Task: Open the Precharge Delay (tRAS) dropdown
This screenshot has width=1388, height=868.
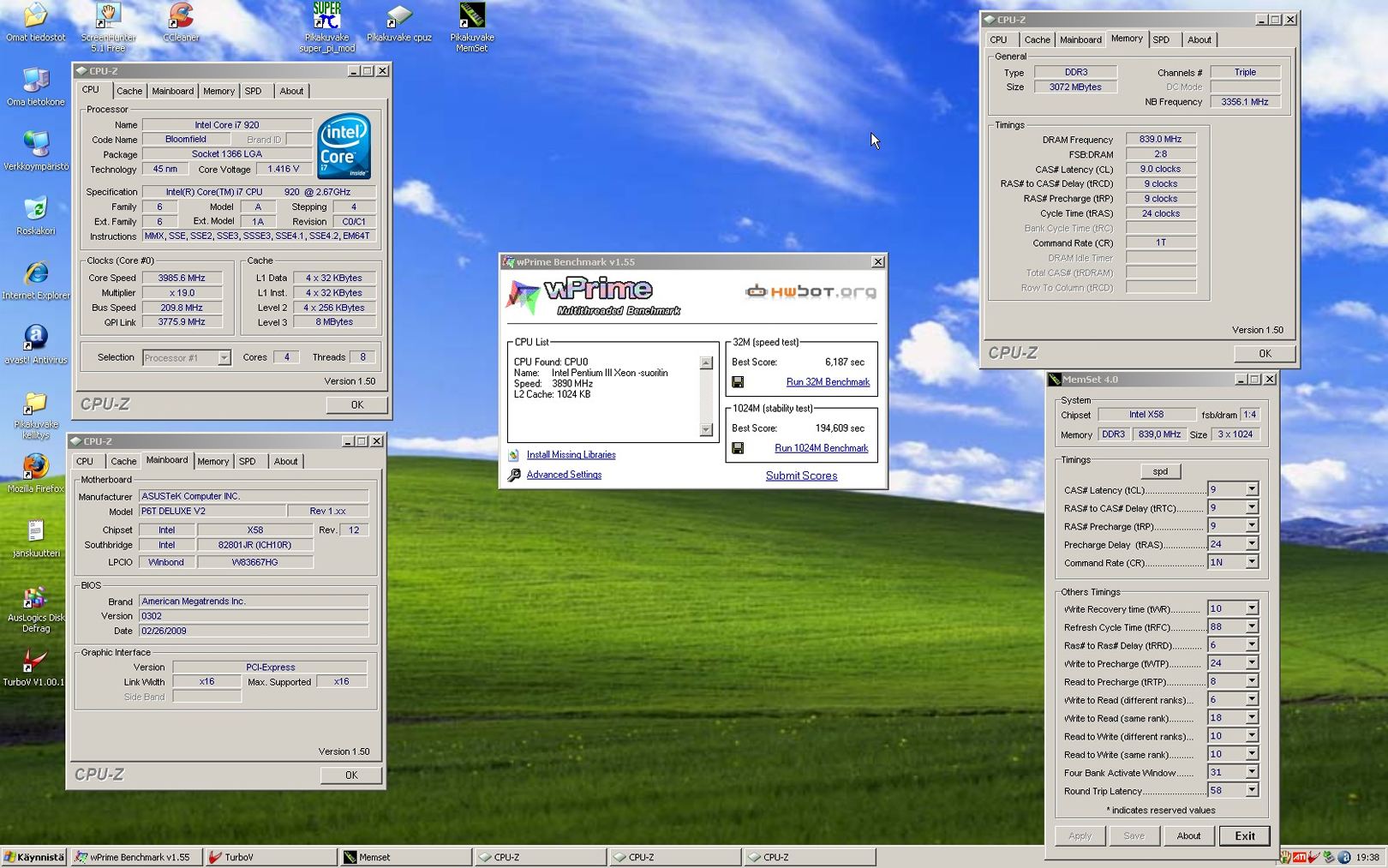Action: tap(1252, 544)
